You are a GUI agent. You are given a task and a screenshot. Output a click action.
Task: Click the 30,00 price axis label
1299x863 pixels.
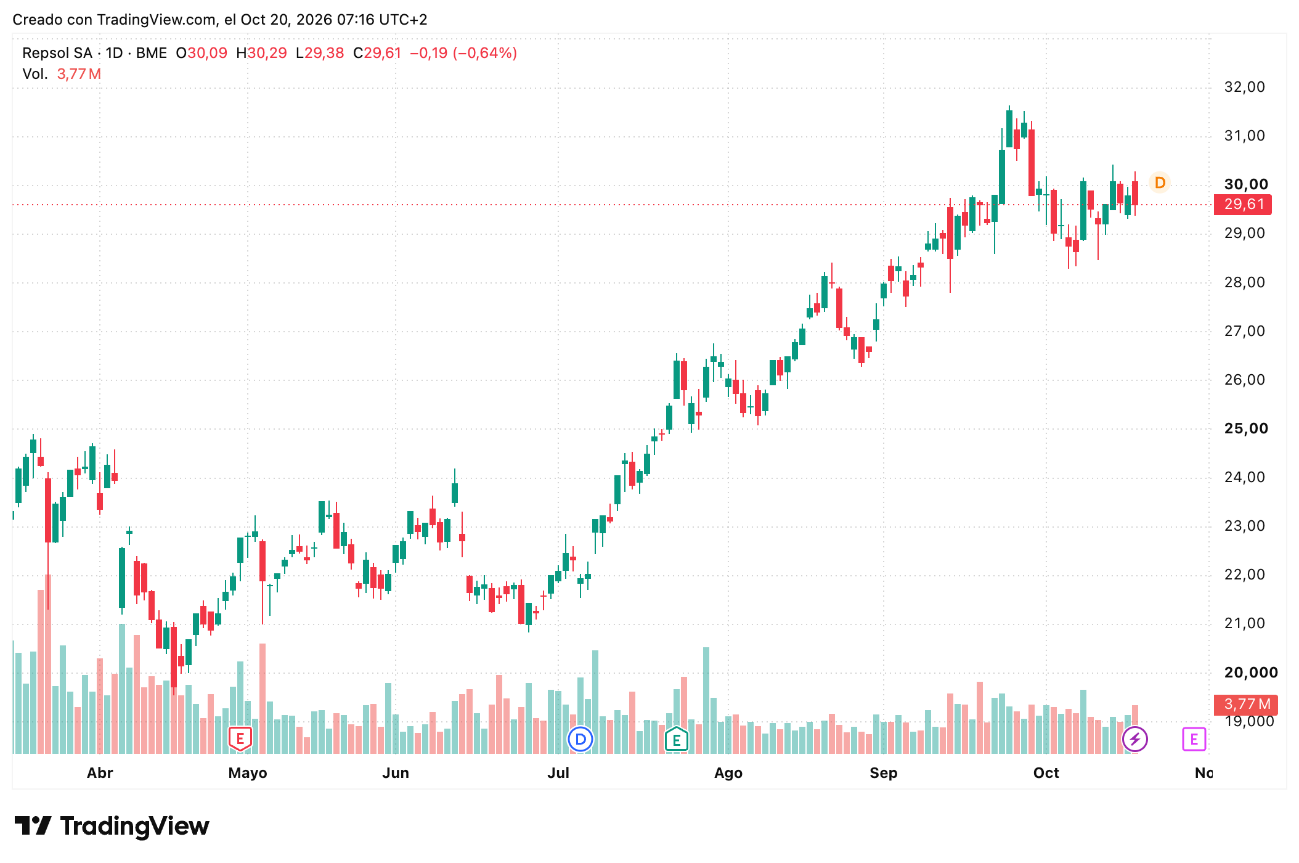(x=1245, y=184)
